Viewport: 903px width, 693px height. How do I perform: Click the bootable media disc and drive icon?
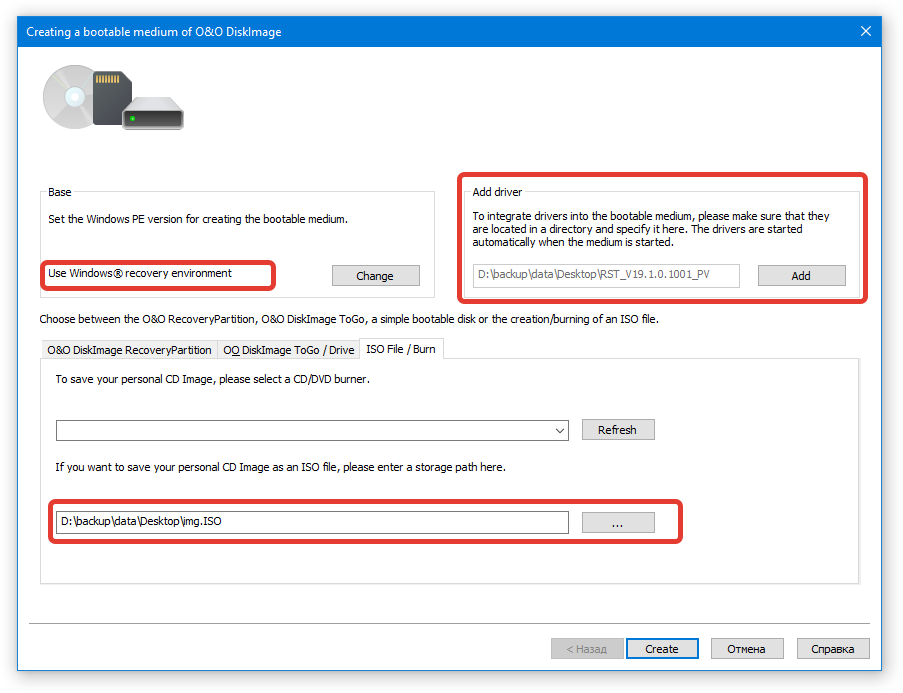[113, 97]
